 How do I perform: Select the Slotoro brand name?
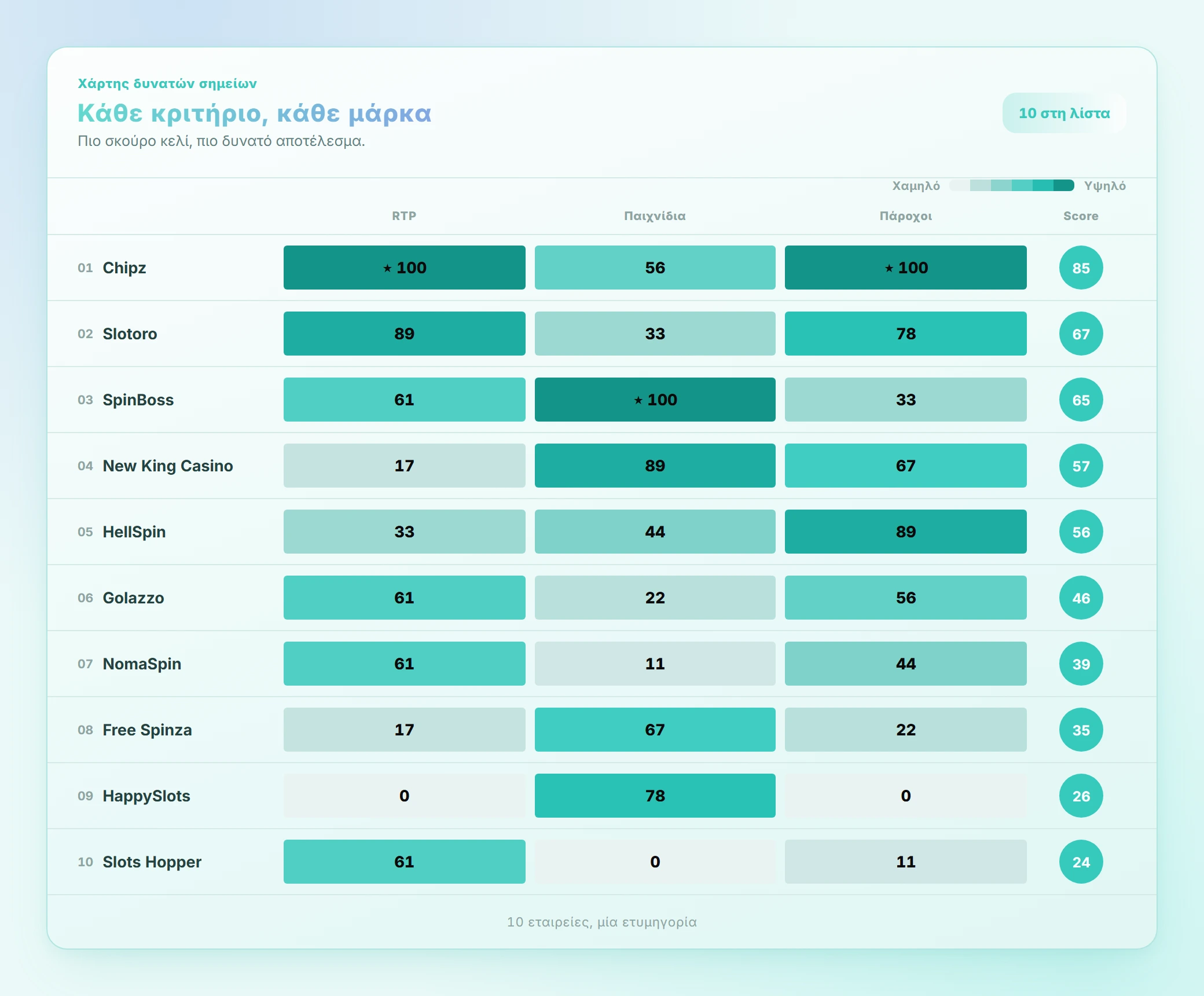tap(130, 334)
